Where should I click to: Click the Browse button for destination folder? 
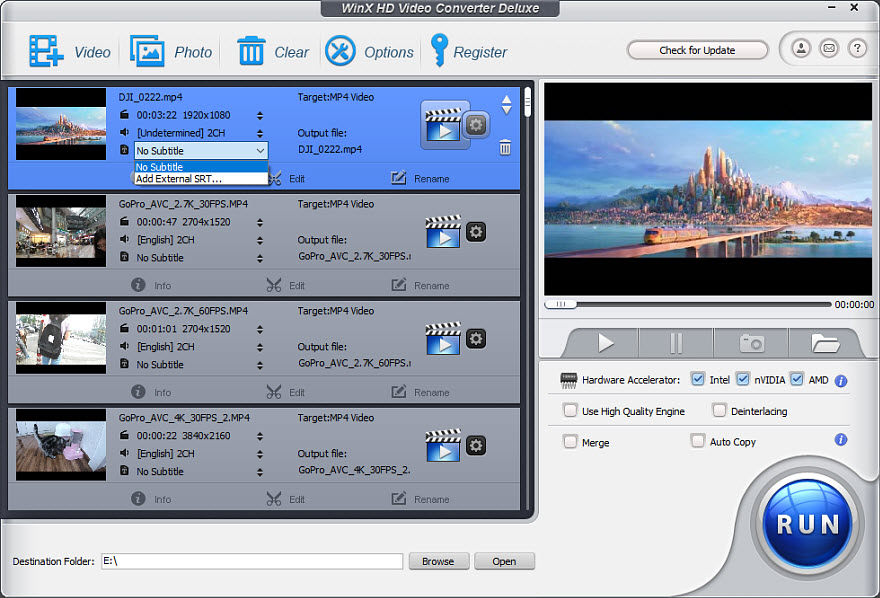click(x=438, y=561)
